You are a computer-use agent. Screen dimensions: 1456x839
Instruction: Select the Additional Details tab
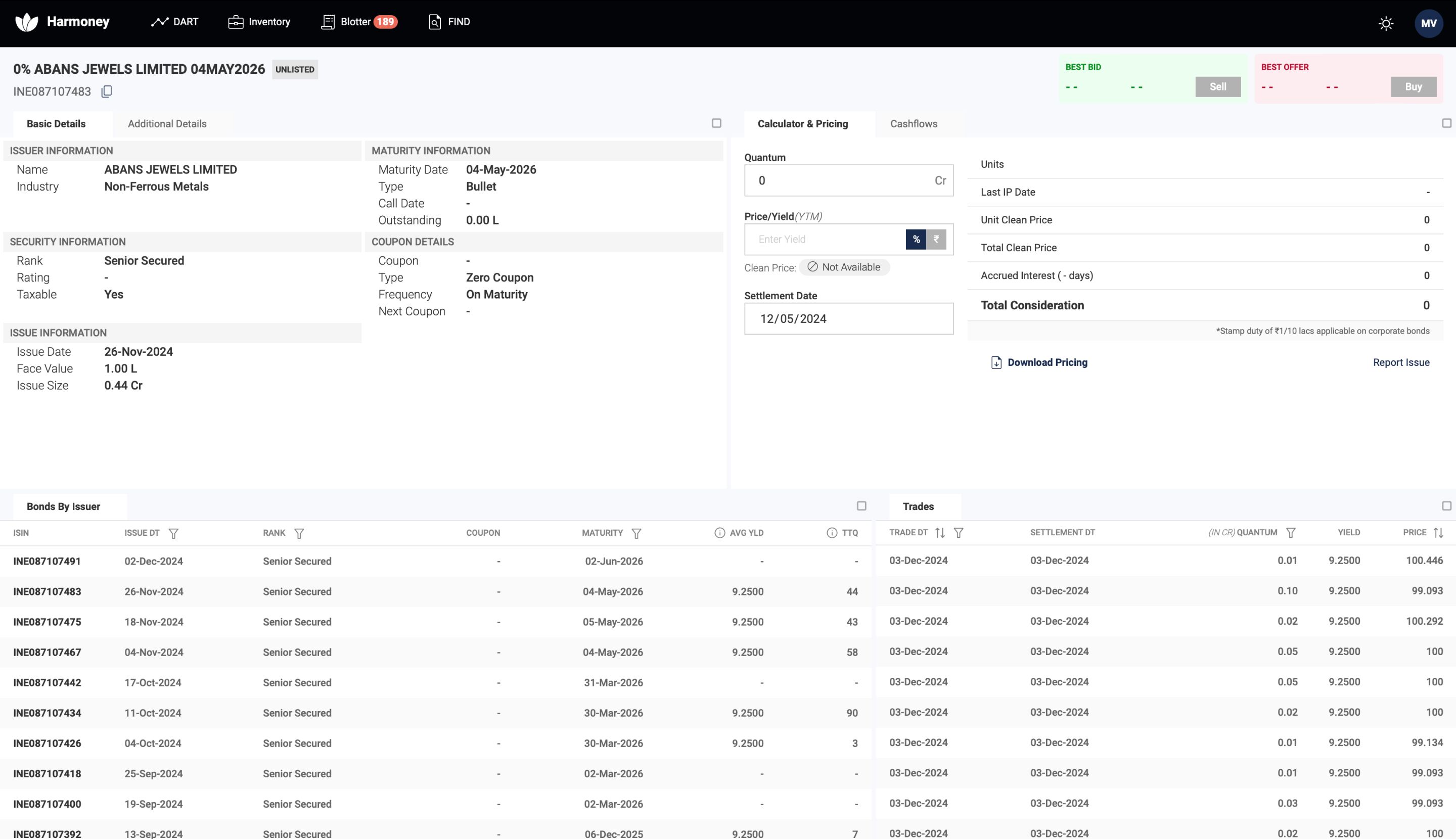(167, 124)
